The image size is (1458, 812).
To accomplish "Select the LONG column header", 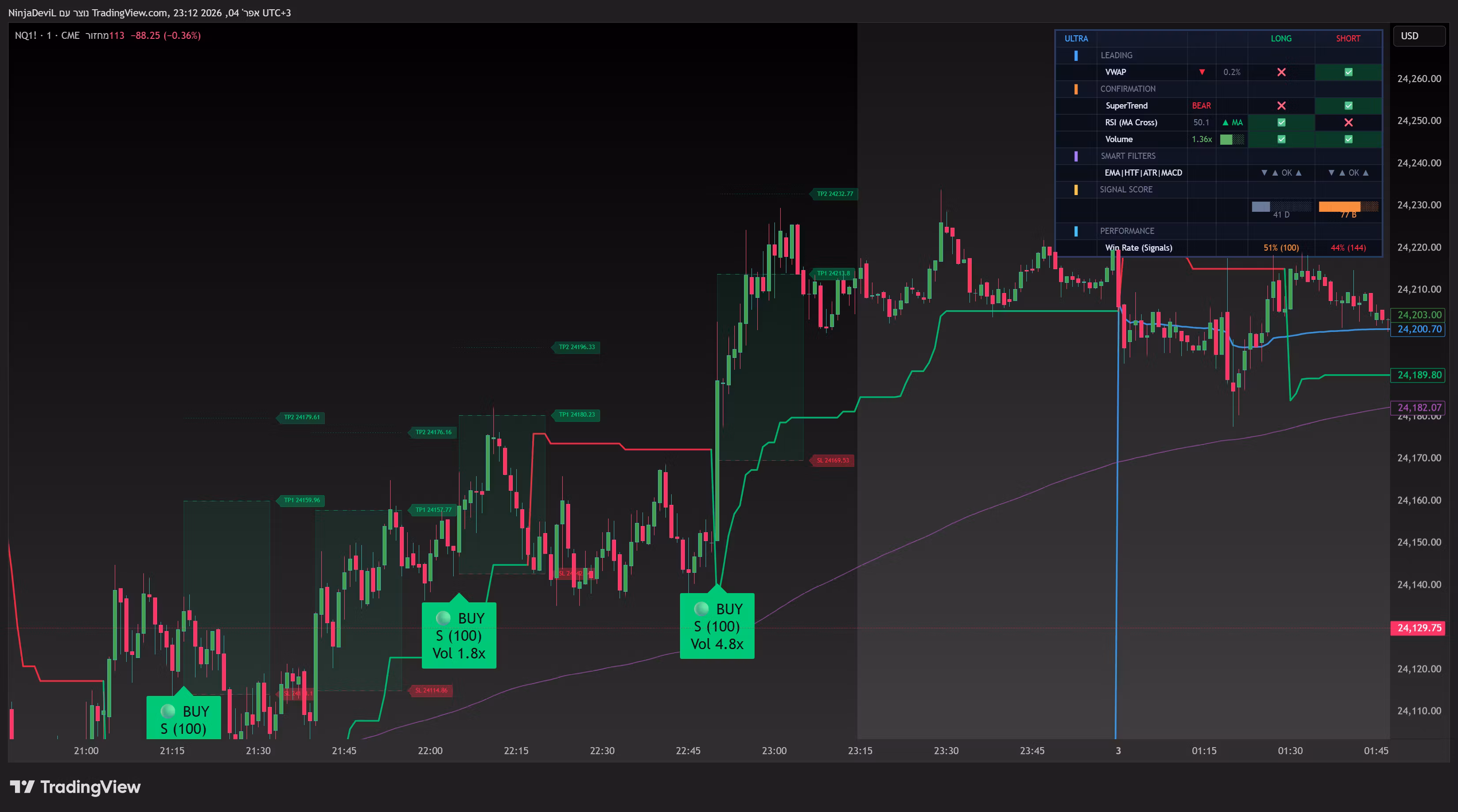I will [x=1281, y=38].
